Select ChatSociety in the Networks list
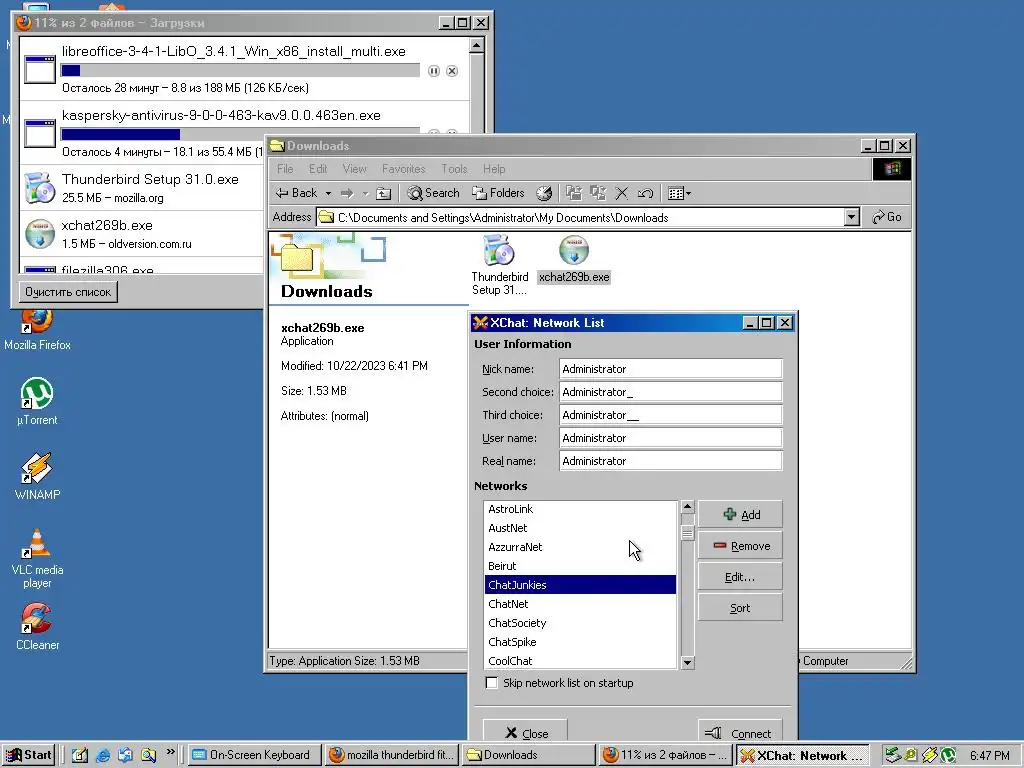The width and height of the screenshot is (1024, 768). pos(581,623)
